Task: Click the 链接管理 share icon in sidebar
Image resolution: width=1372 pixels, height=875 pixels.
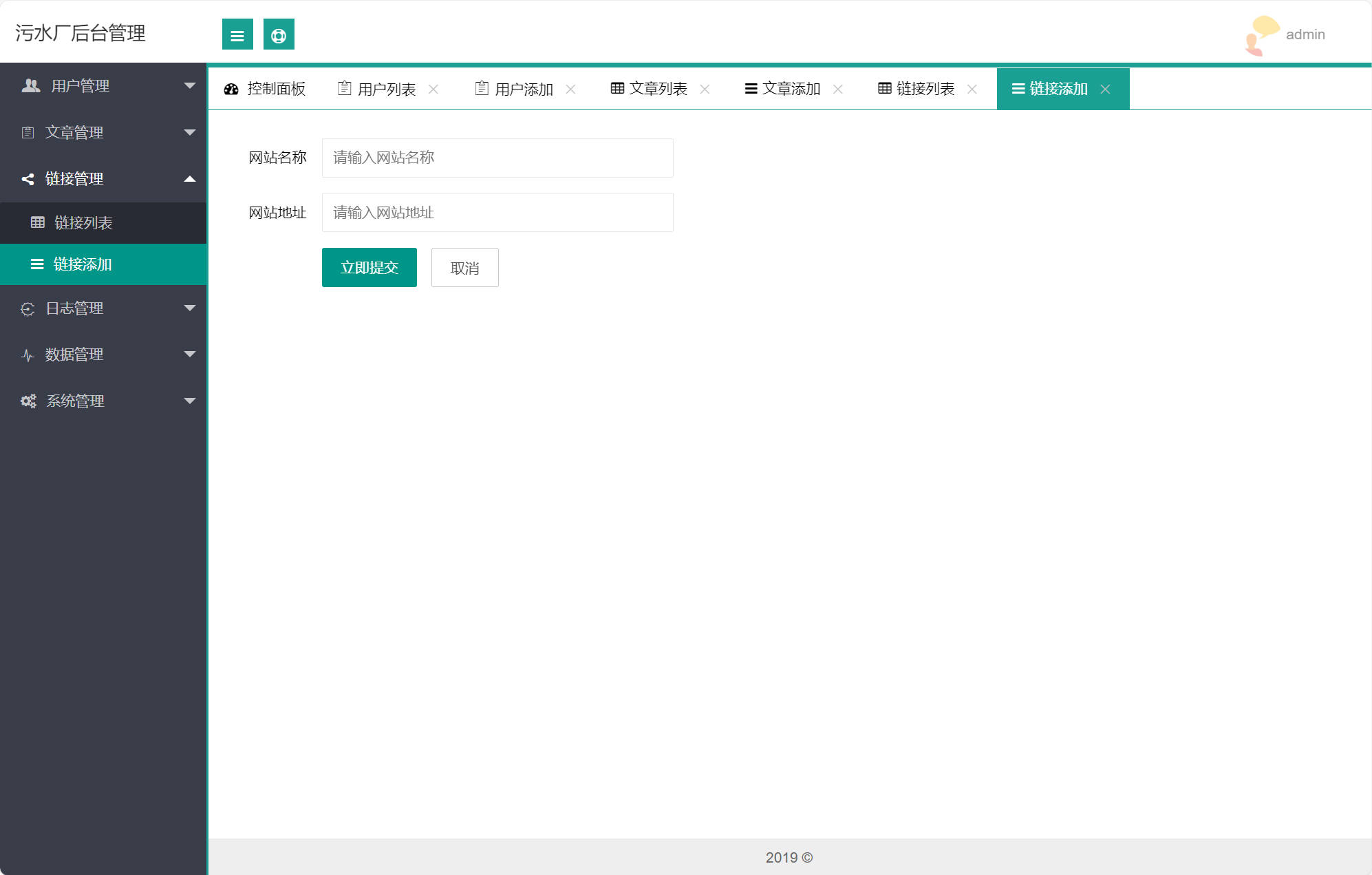Action: click(28, 179)
